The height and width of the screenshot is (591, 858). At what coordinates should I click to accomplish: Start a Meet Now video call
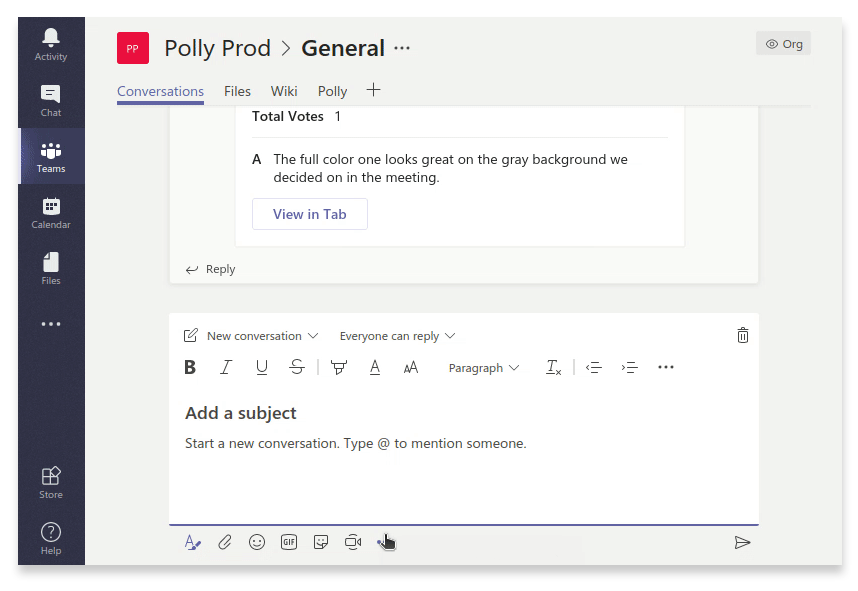click(x=352, y=542)
